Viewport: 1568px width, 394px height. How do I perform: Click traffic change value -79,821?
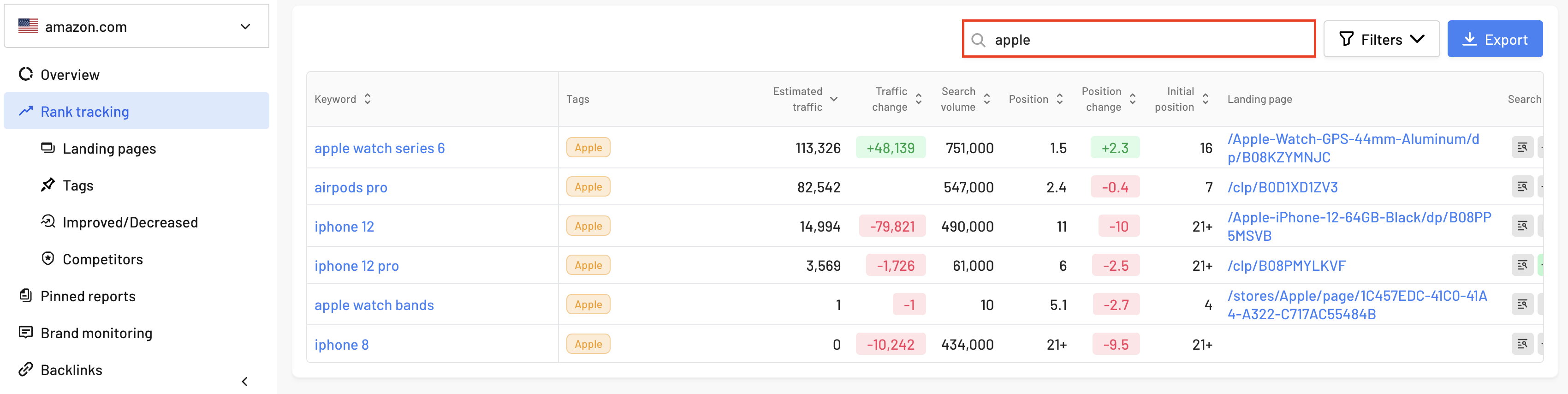pyautogui.click(x=892, y=227)
